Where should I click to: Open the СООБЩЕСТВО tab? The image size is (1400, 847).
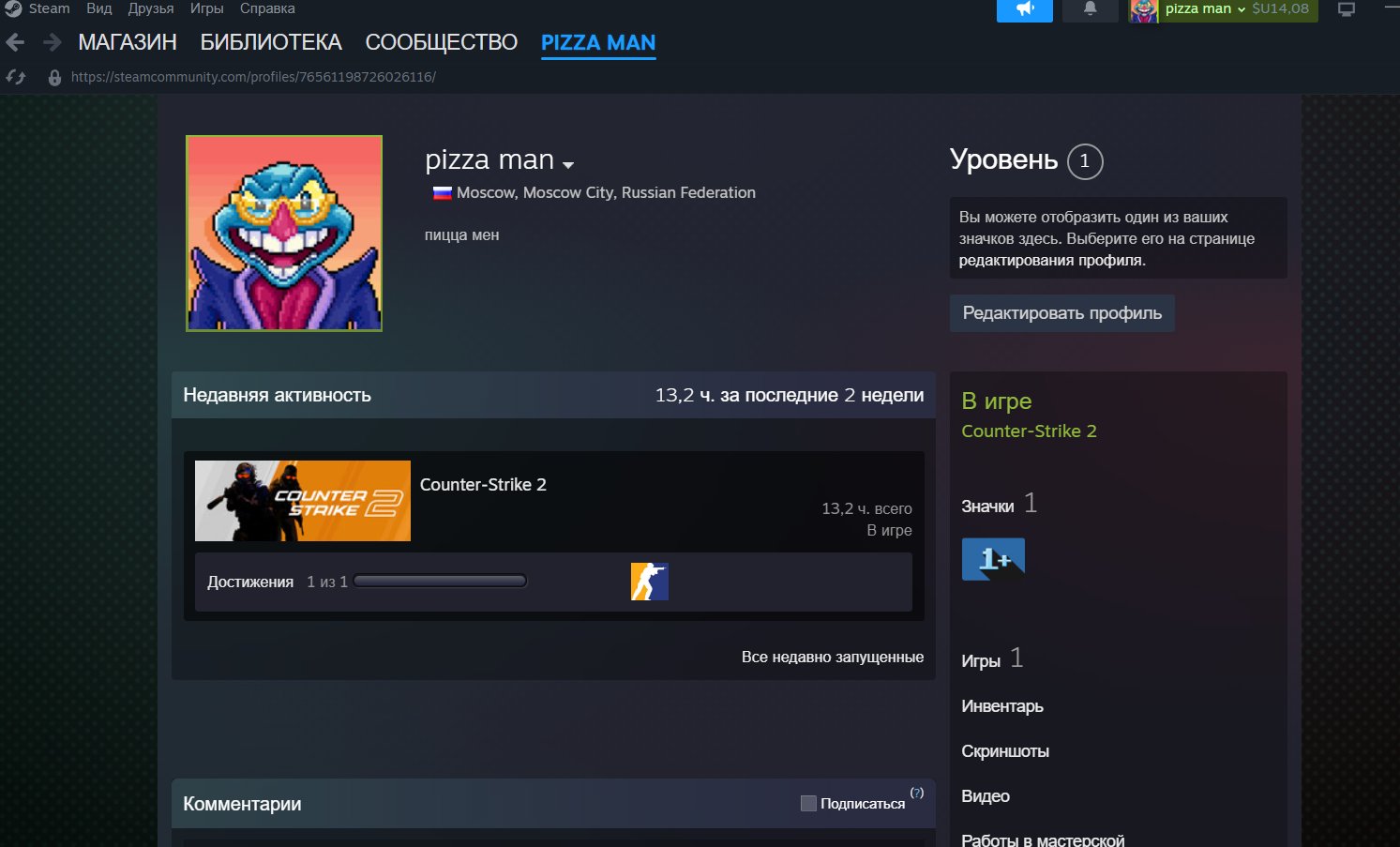(x=441, y=42)
